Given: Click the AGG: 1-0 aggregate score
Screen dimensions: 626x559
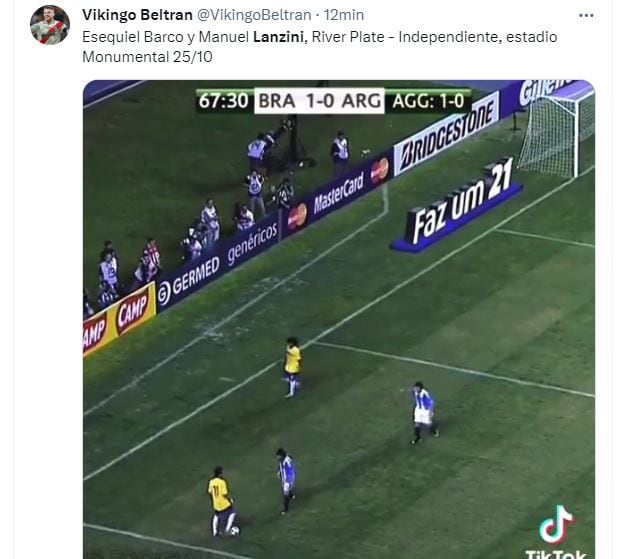Looking at the screenshot, I should [x=428, y=101].
